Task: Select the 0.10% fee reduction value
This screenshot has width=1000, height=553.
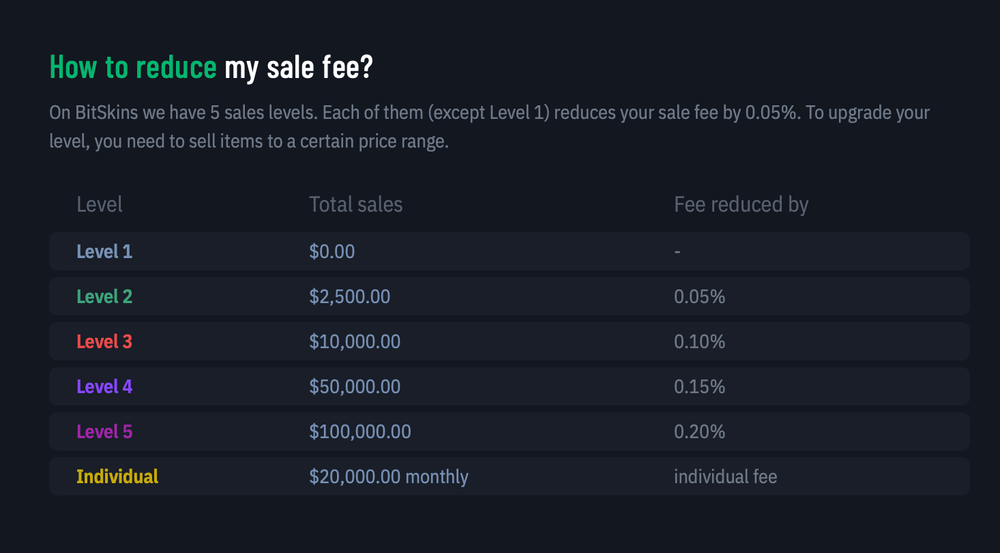Action: pyautogui.click(x=699, y=342)
